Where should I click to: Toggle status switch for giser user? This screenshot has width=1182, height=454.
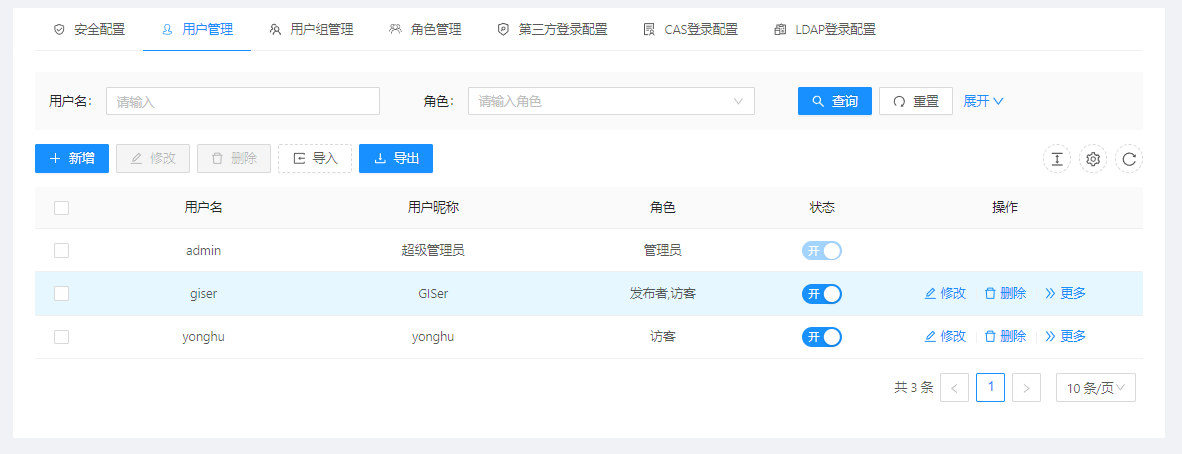822,294
